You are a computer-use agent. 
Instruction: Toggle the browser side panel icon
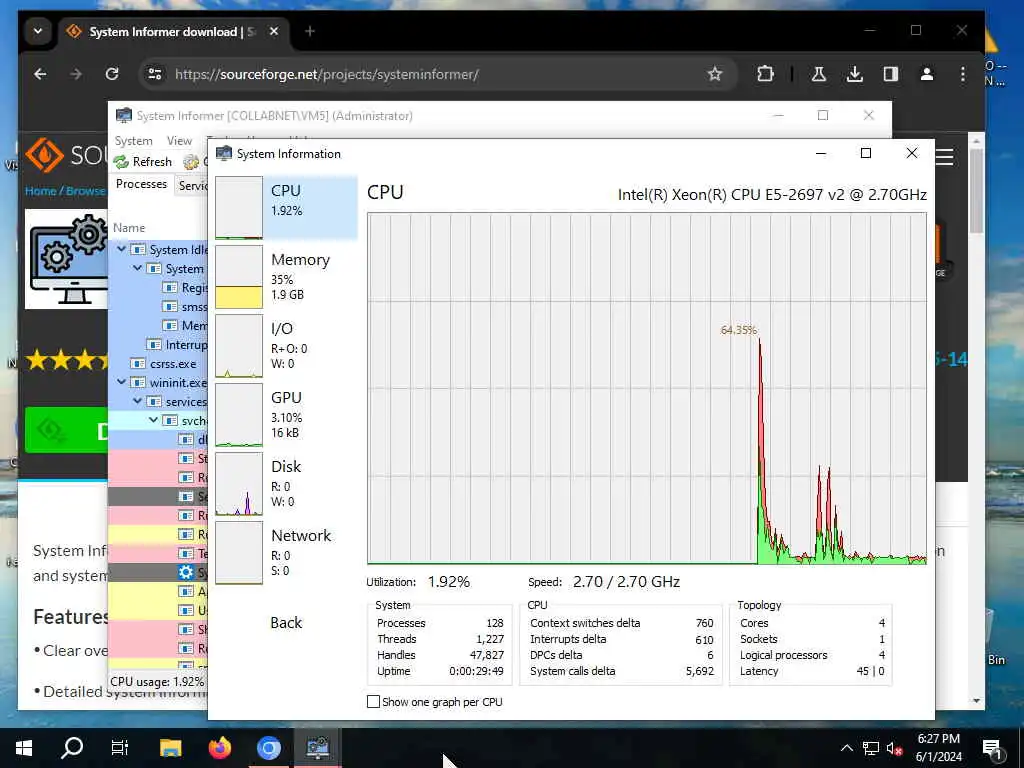[x=890, y=74]
